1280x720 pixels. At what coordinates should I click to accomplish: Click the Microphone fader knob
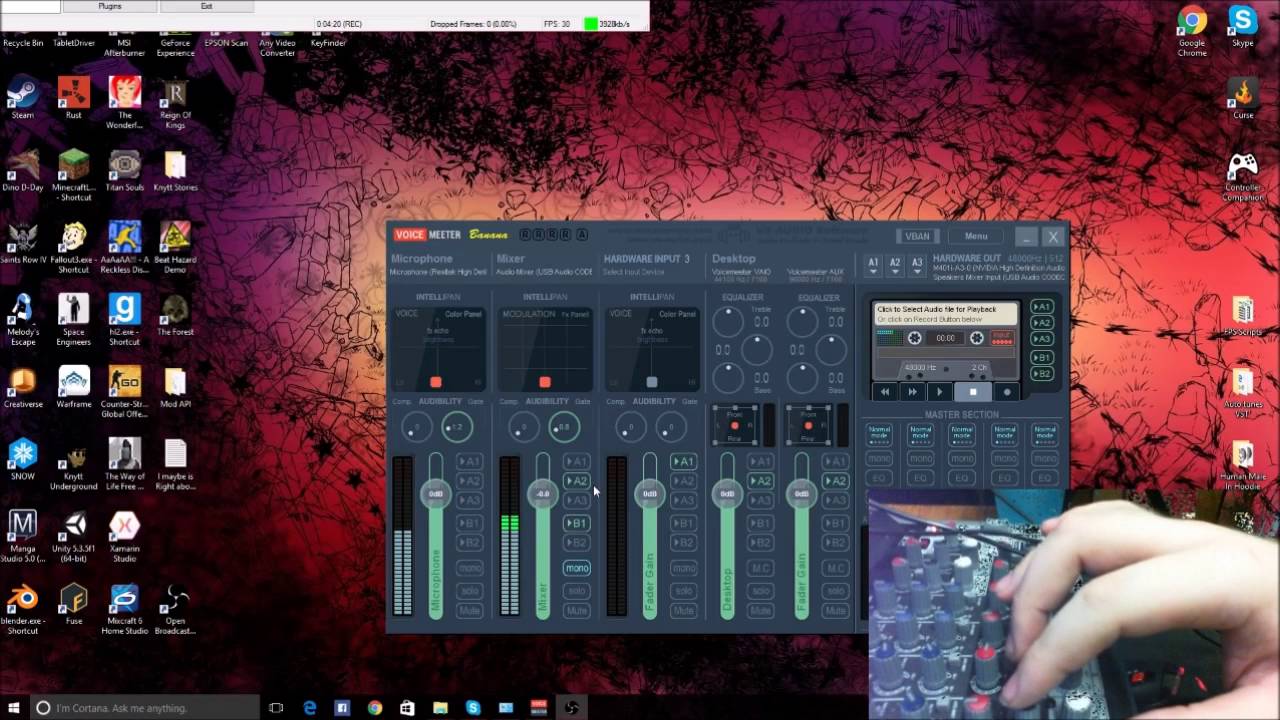(x=436, y=493)
